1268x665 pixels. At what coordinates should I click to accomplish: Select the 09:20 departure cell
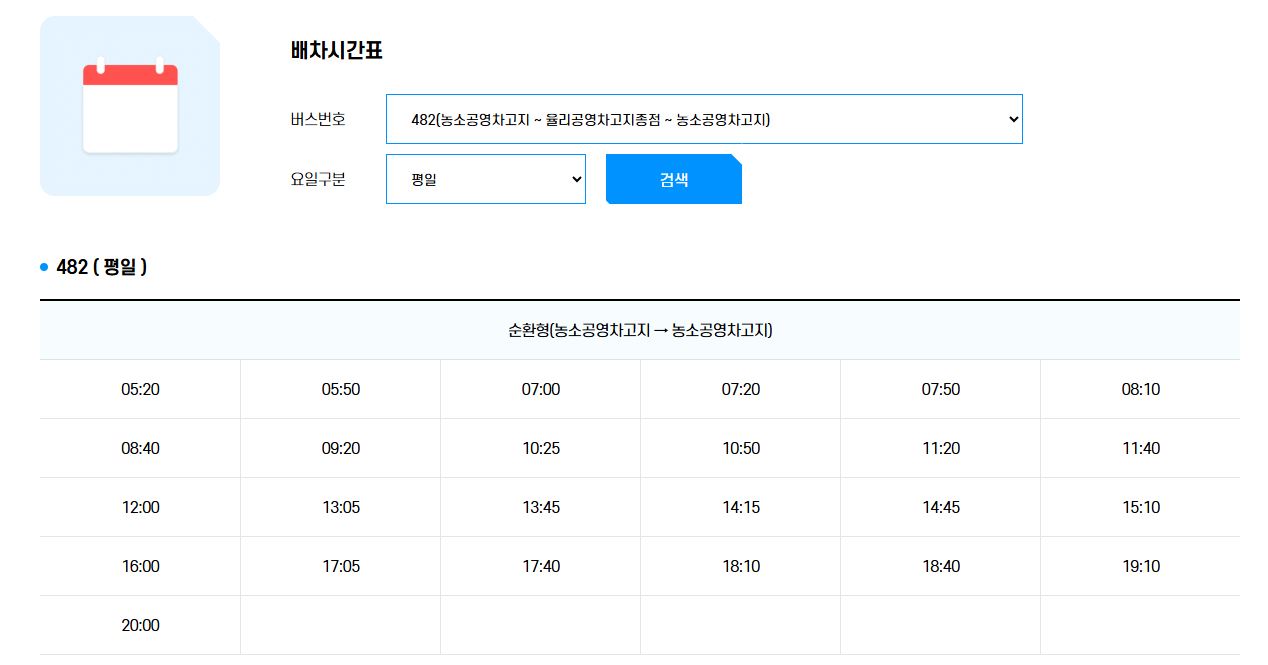(340, 448)
